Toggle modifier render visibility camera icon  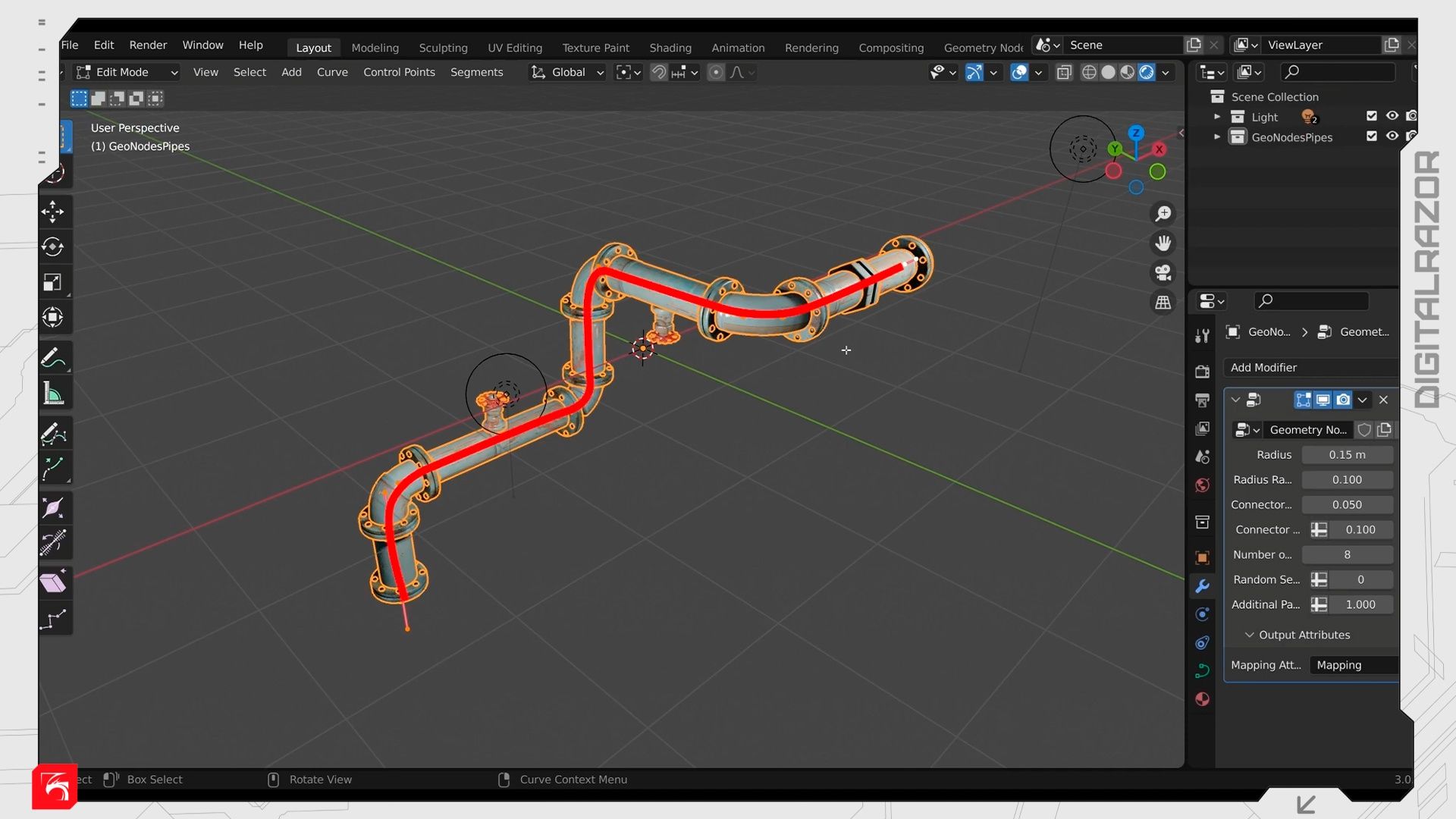[x=1343, y=400]
